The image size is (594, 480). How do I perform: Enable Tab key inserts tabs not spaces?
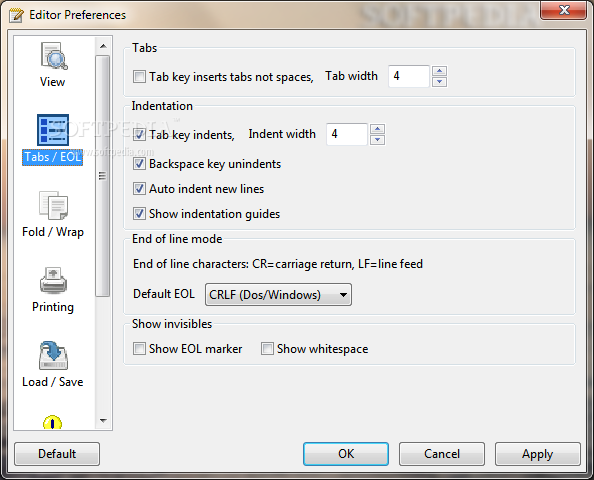coord(139,77)
